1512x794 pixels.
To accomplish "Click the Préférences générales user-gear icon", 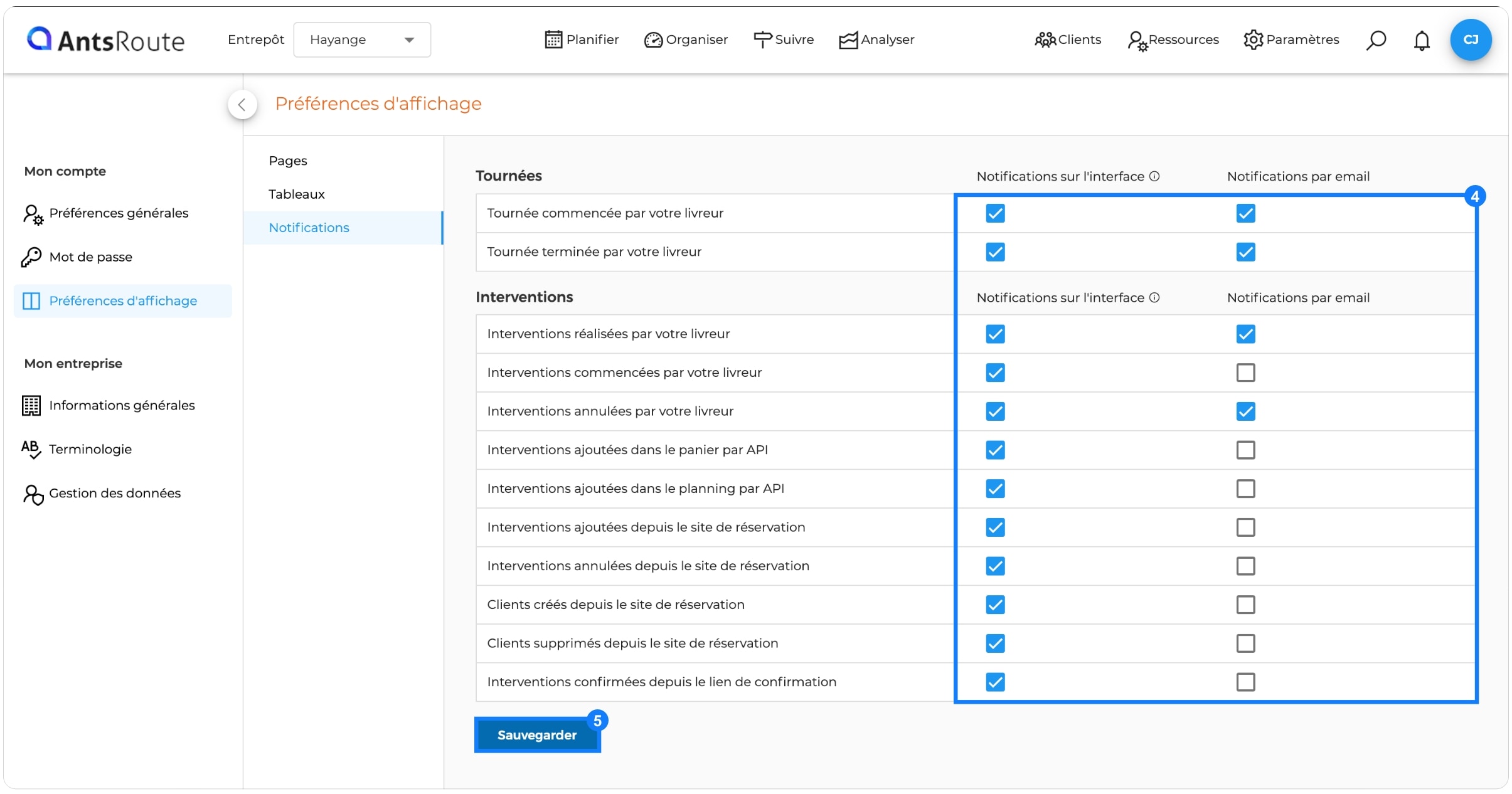I will pyautogui.click(x=33, y=214).
